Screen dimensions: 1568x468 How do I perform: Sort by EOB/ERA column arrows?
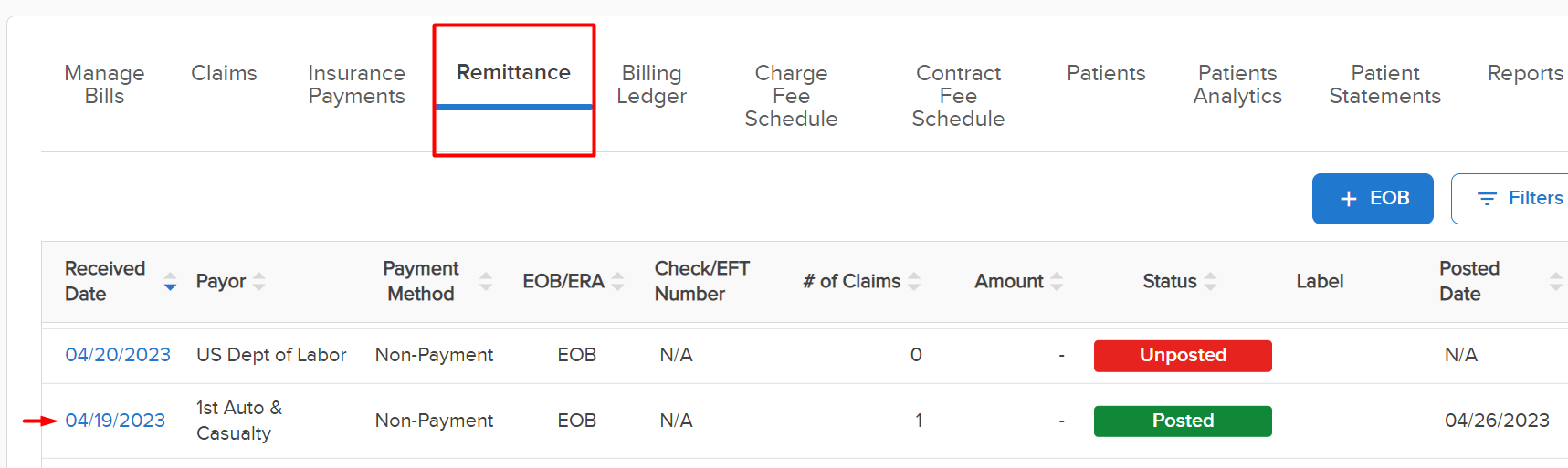pyautogui.click(x=618, y=282)
